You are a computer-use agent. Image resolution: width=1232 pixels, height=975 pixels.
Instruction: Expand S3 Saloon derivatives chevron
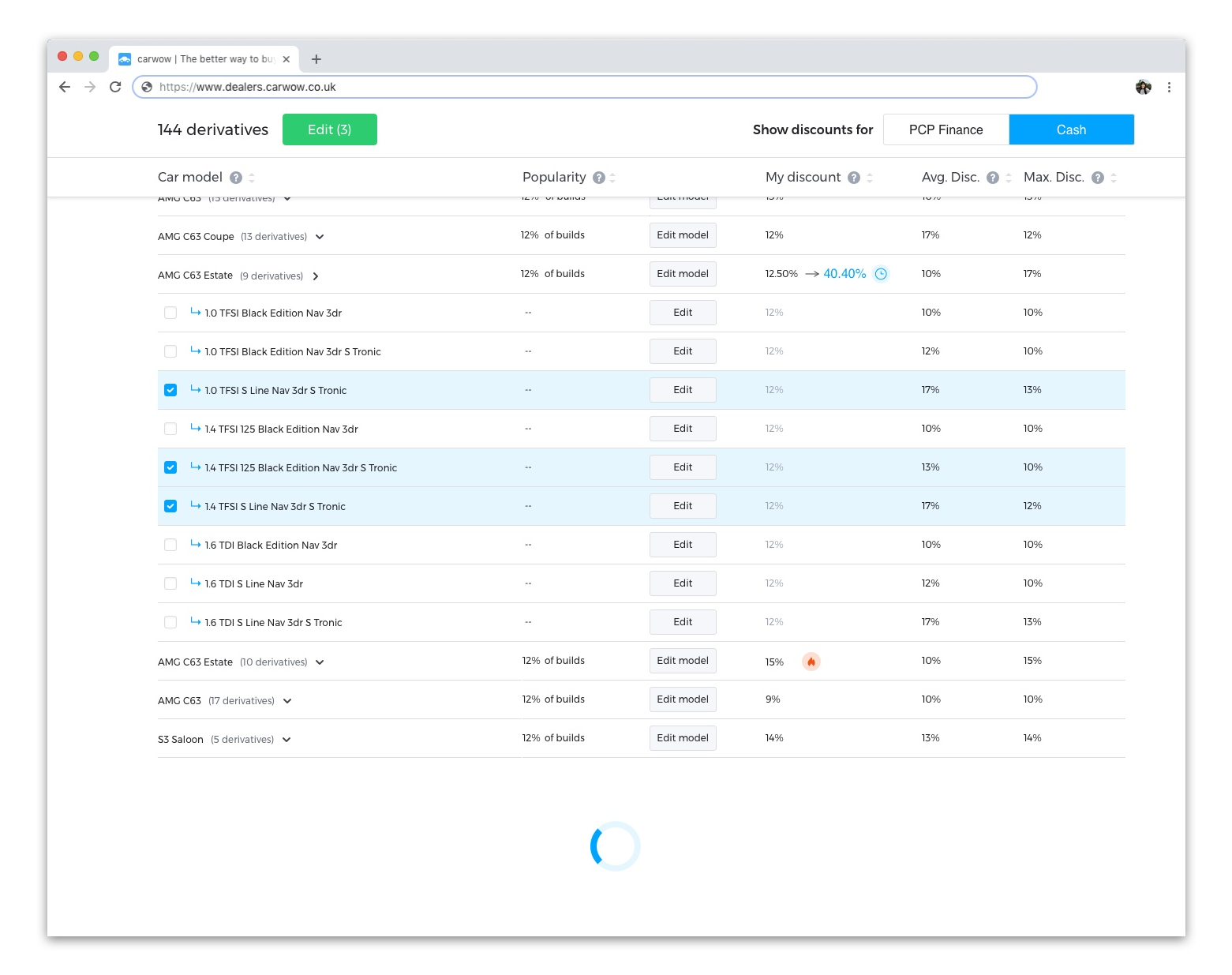click(x=286, y=740)
